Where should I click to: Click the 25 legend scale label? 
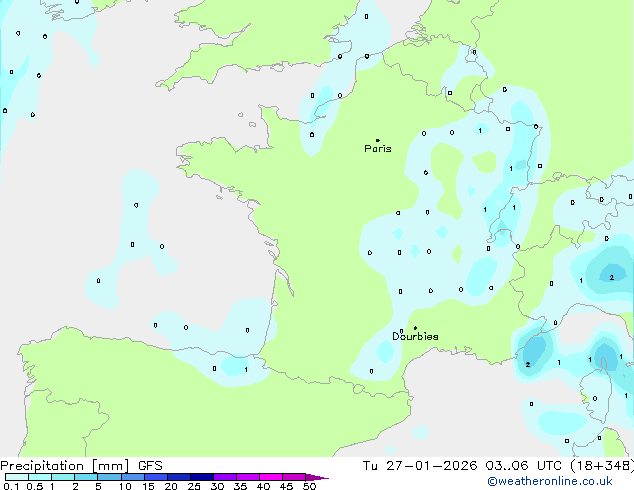194,486
